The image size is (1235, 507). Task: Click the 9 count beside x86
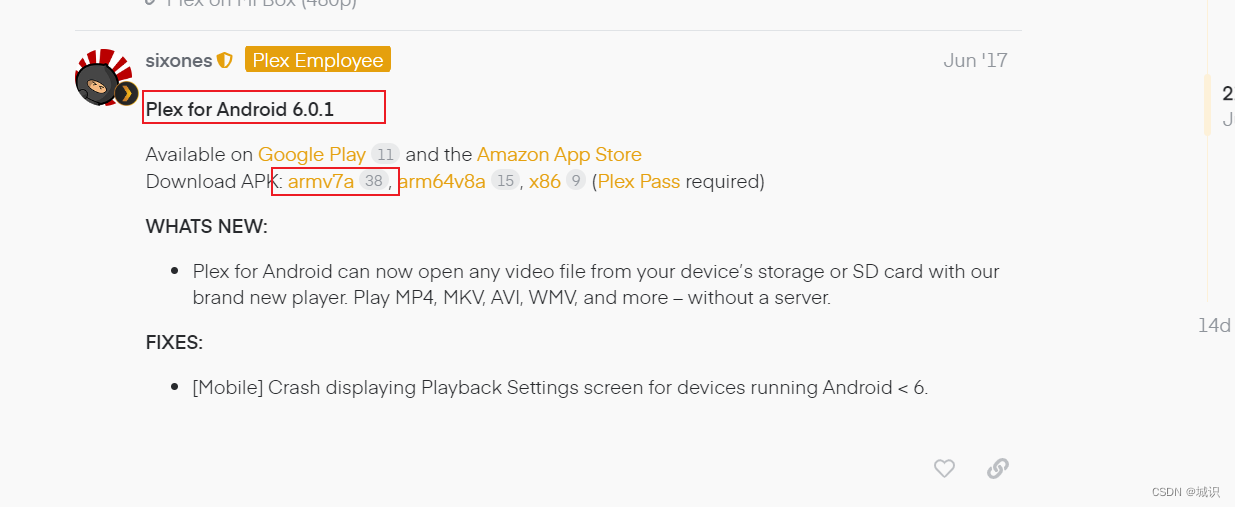coord(575,181)
